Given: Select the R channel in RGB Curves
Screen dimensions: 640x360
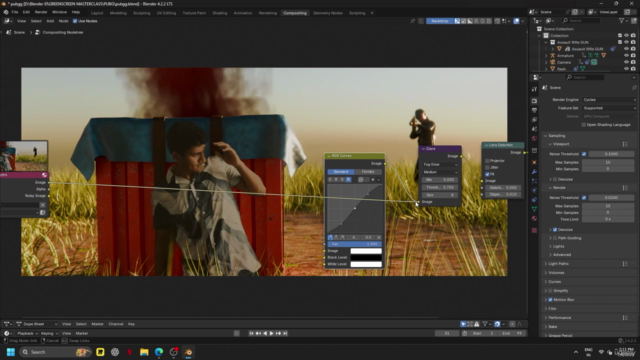Looking at the screenshot, I should 336,180.
